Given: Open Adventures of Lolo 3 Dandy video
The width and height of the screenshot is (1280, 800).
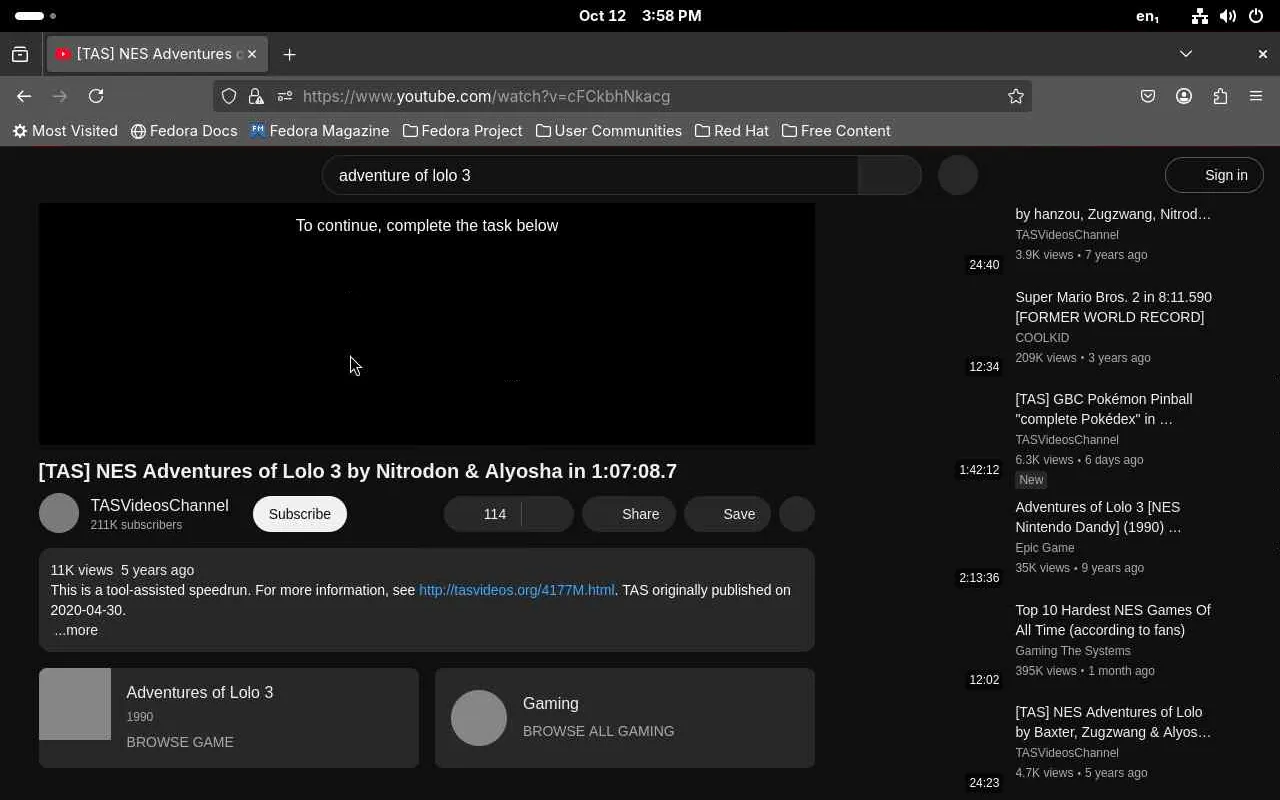Looking at the screenshot, I should (x=1098, y=517).
